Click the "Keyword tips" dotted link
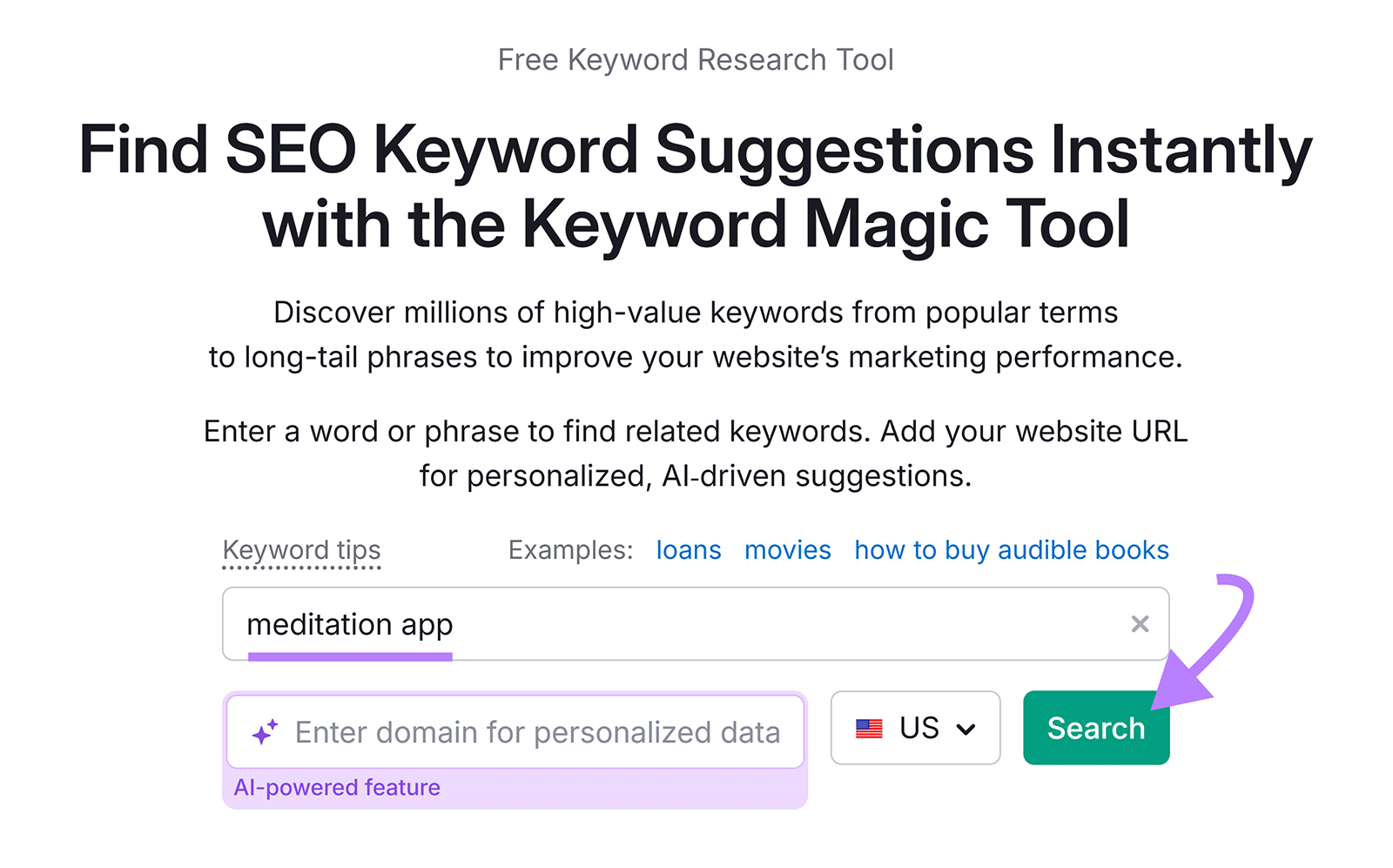The height and width of the screenshot is (868, 1393). click(x=301, y=549)
